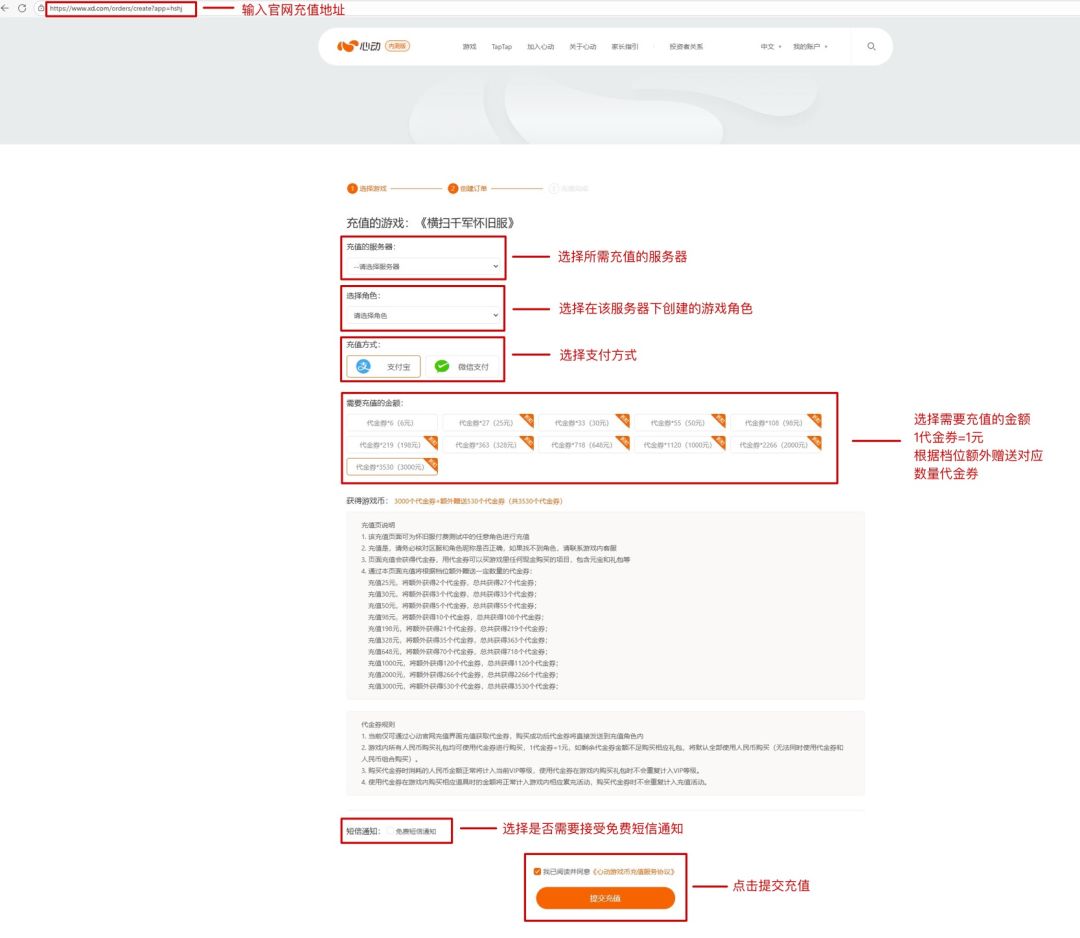Open search via the magnifier icon
This screenshot has height=938, width=1080.
pyautogui.click(x=871, y=46)
